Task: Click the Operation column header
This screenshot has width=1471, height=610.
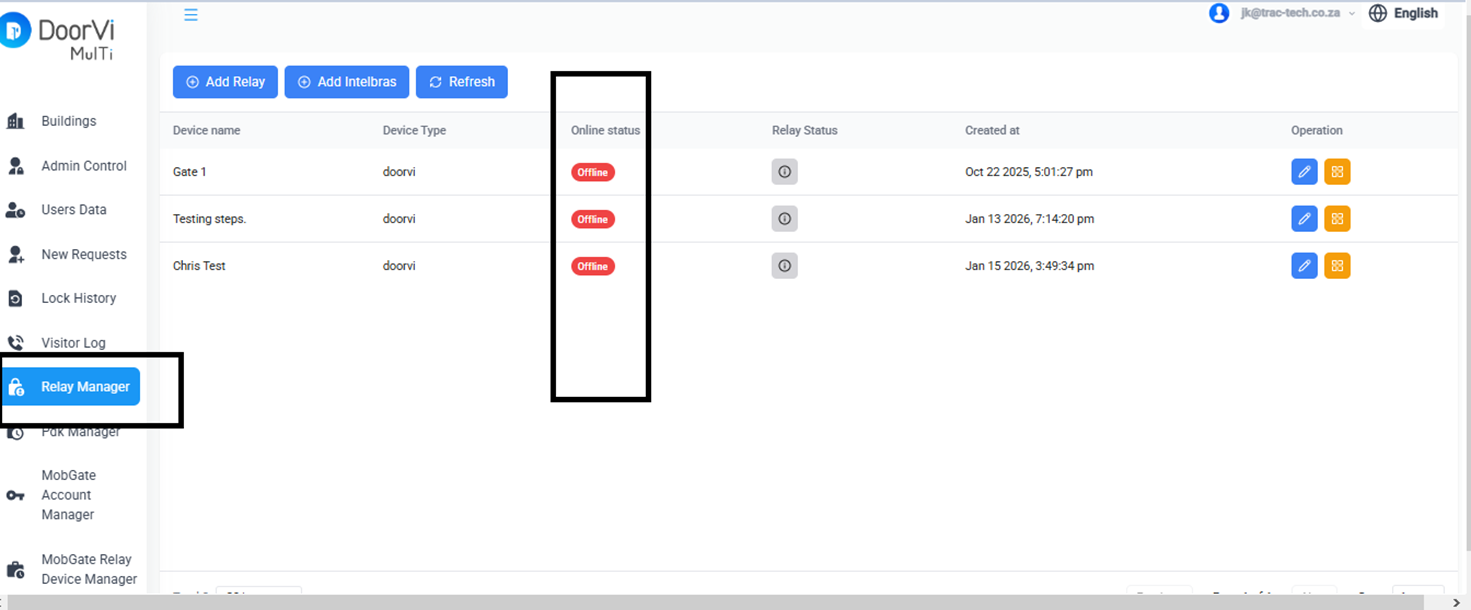Action: [1316, 130]
